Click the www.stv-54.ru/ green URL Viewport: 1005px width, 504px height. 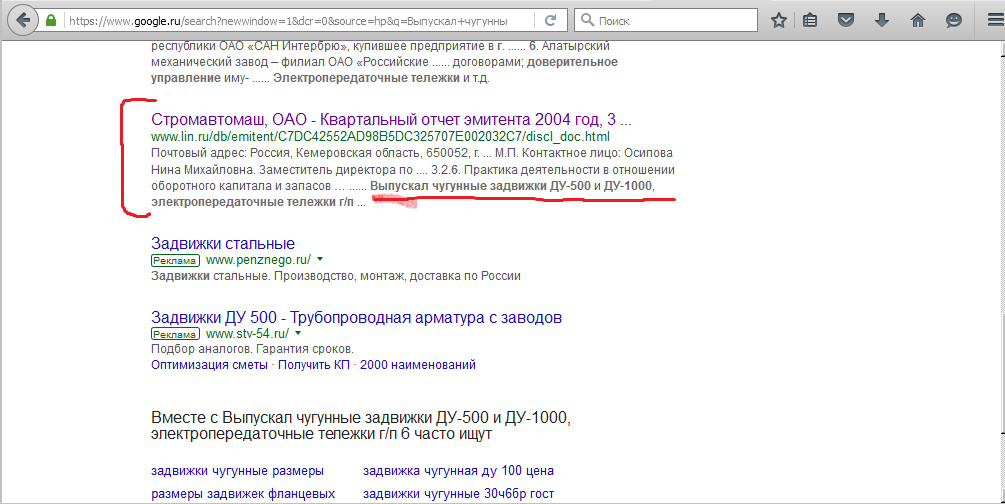(x=247, y=333)
